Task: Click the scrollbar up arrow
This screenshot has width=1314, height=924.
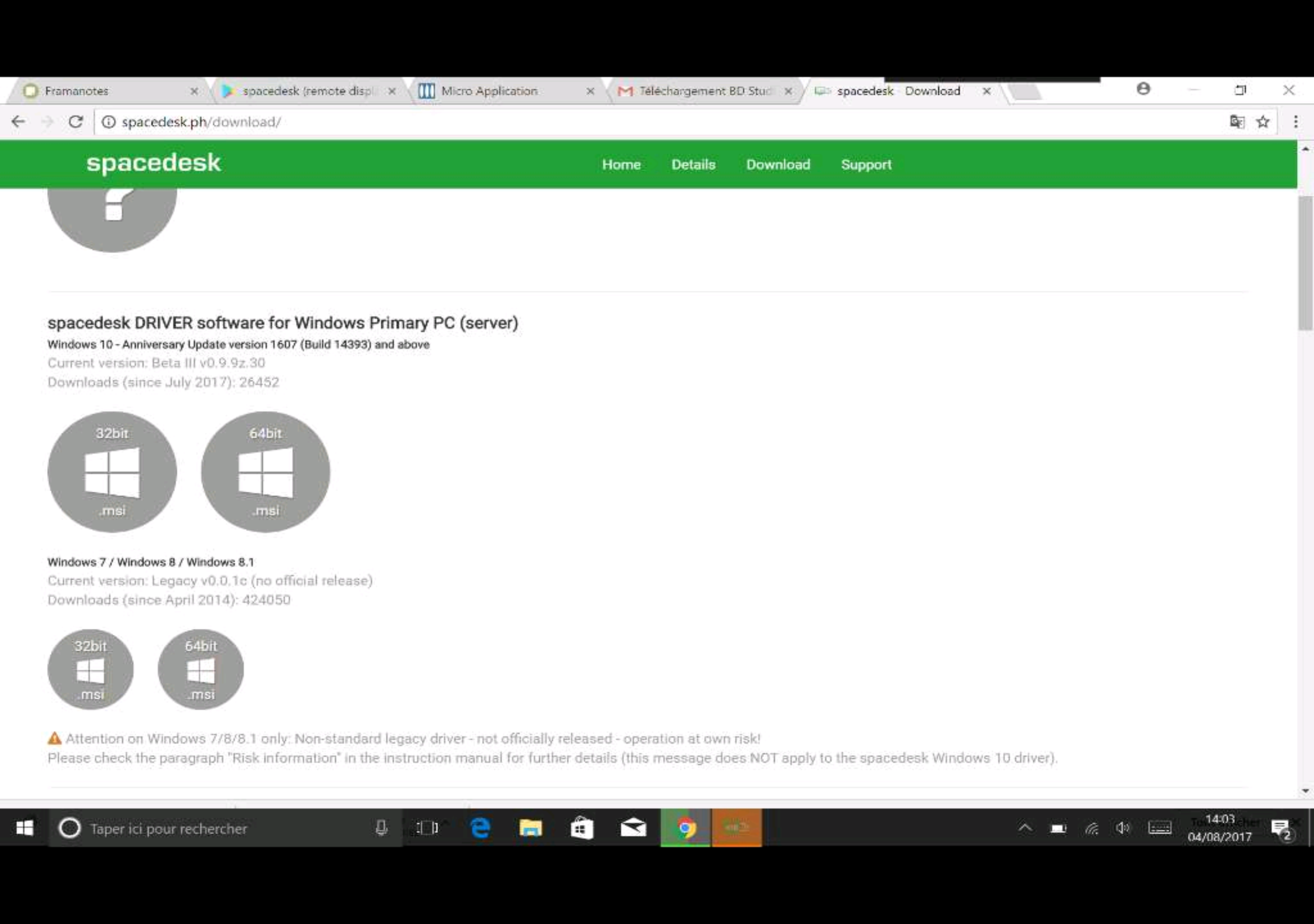Action: 1305,149
